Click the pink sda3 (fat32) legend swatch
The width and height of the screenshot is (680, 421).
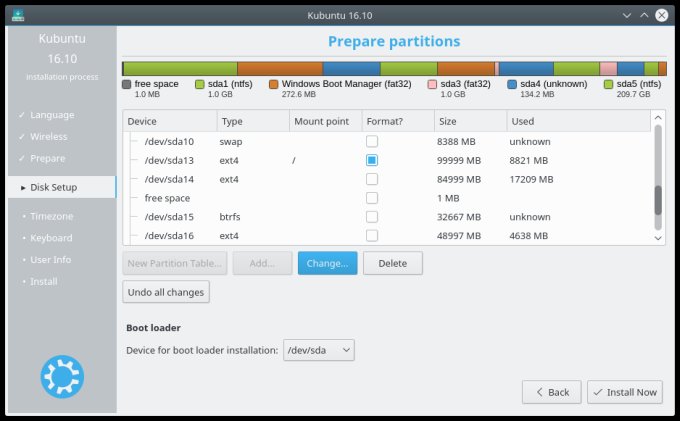coord(432,84)
